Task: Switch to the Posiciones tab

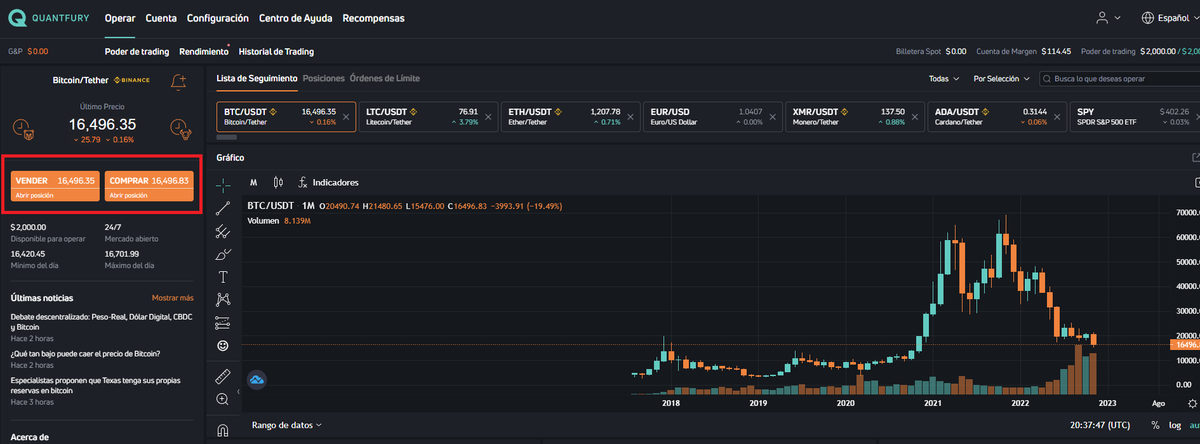Action: (323, 78)
